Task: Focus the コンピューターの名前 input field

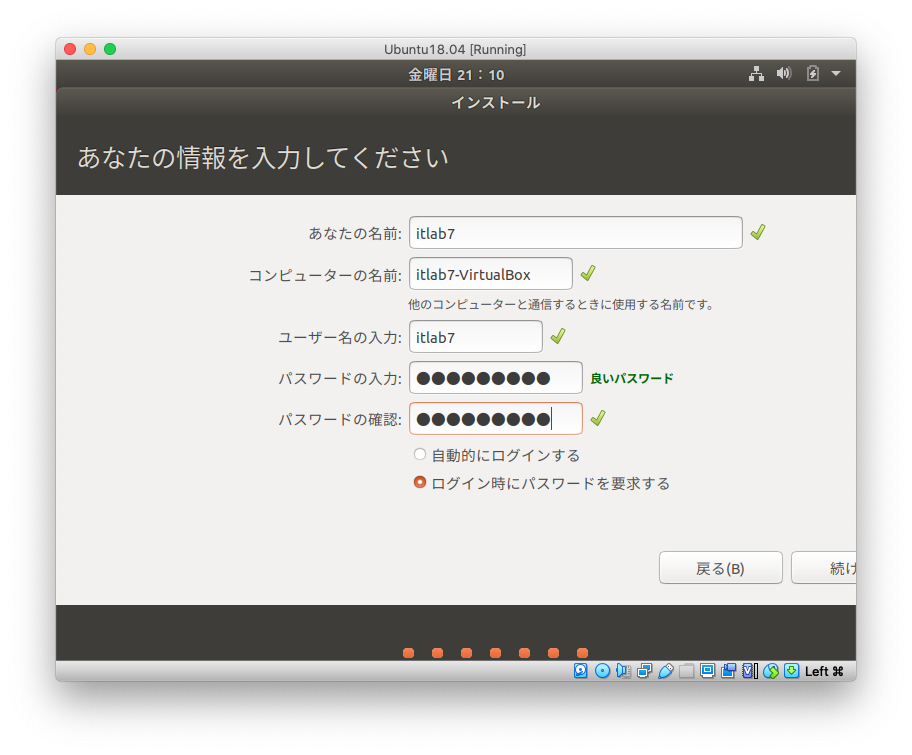Action: [491, 273]
